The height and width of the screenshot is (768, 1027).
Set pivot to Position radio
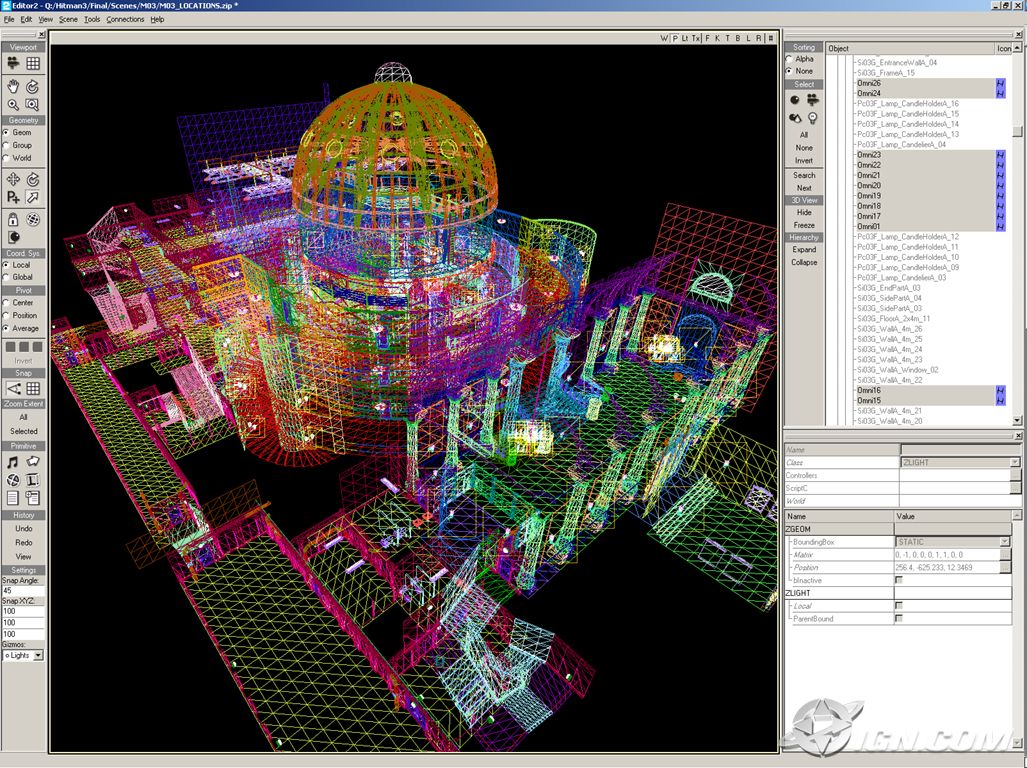(x=6, y=315)
